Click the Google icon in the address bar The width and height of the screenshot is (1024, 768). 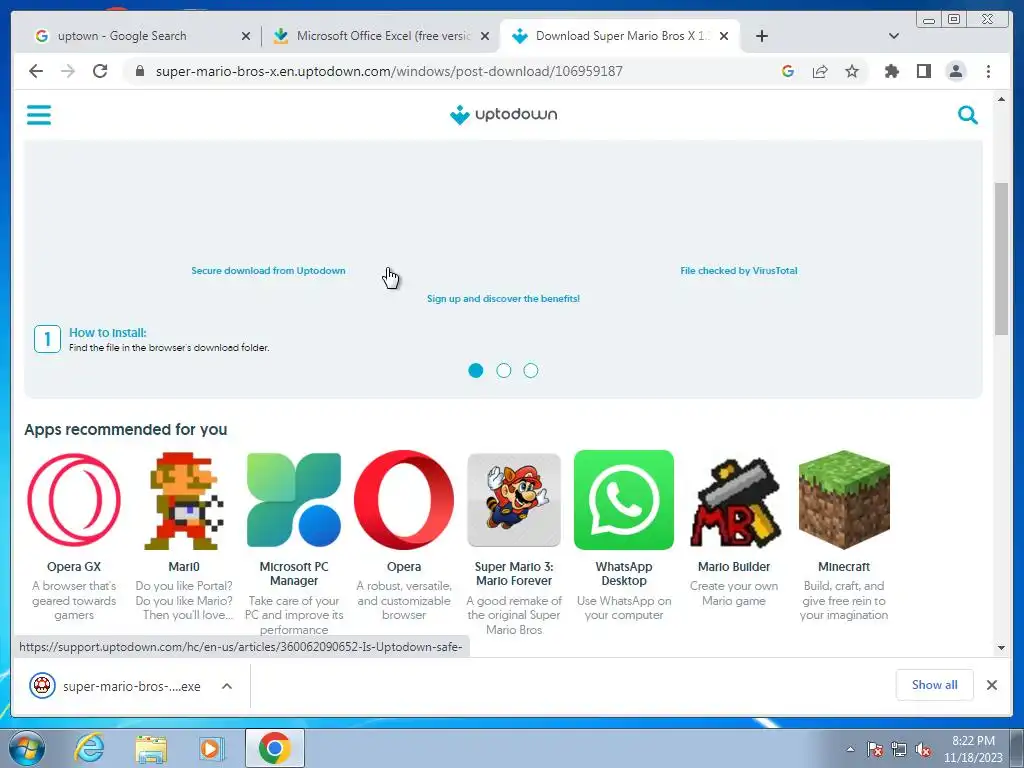click(788, 71)
